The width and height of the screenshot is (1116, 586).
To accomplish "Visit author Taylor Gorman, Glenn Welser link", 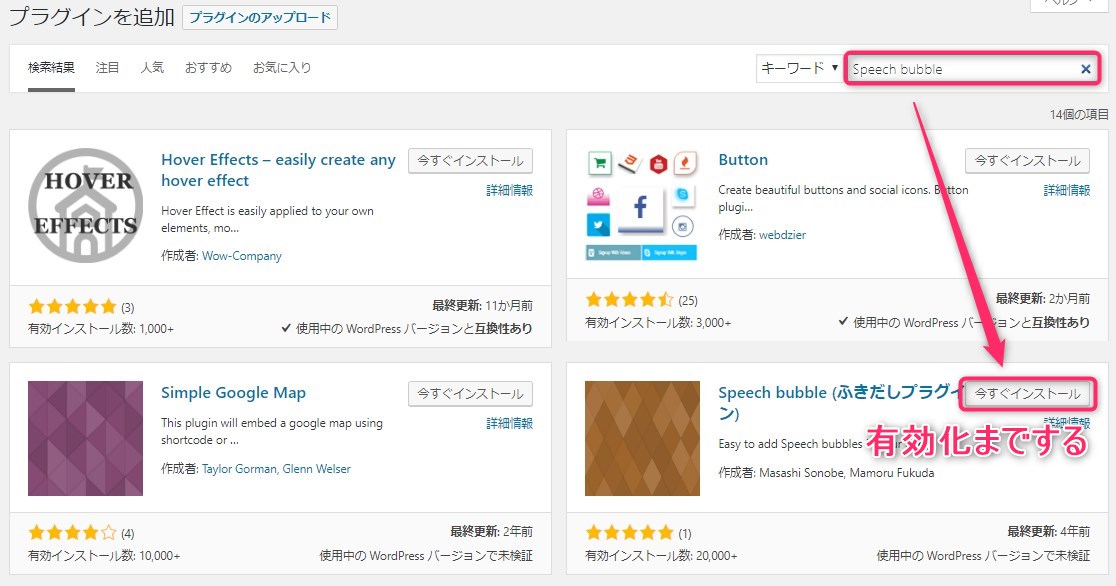I will click(x=276, y=469).
